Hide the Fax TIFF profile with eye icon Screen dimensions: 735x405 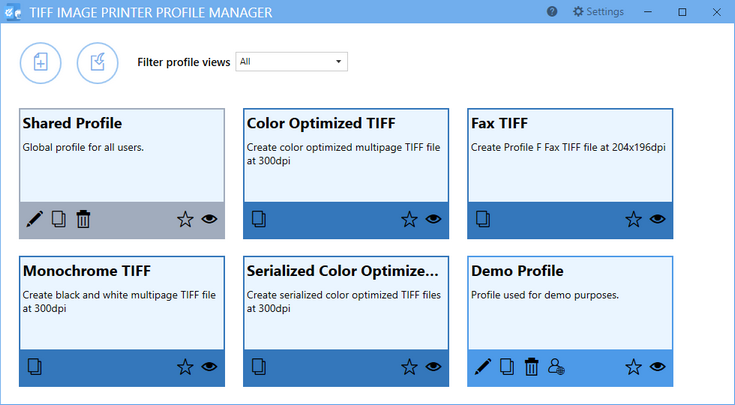pyautogui.click(x=658, y=219)
